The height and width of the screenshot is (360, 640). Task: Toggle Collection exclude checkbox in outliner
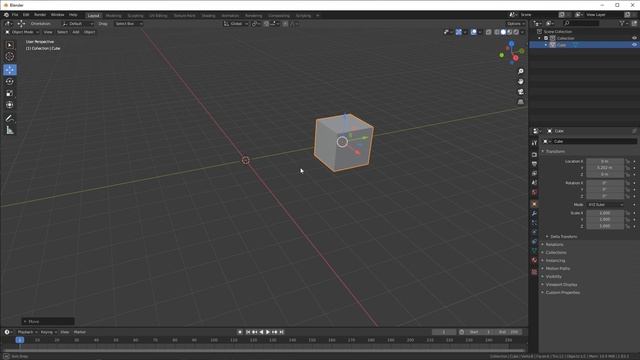coord(546,38)
